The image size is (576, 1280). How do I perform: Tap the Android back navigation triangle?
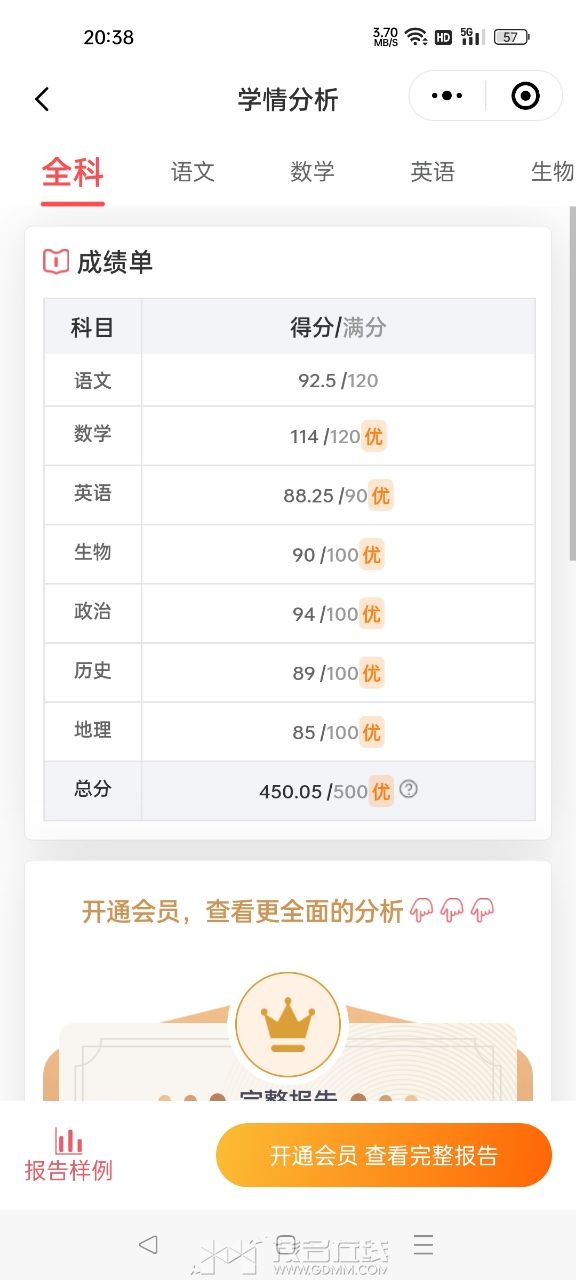(149, 1244)
